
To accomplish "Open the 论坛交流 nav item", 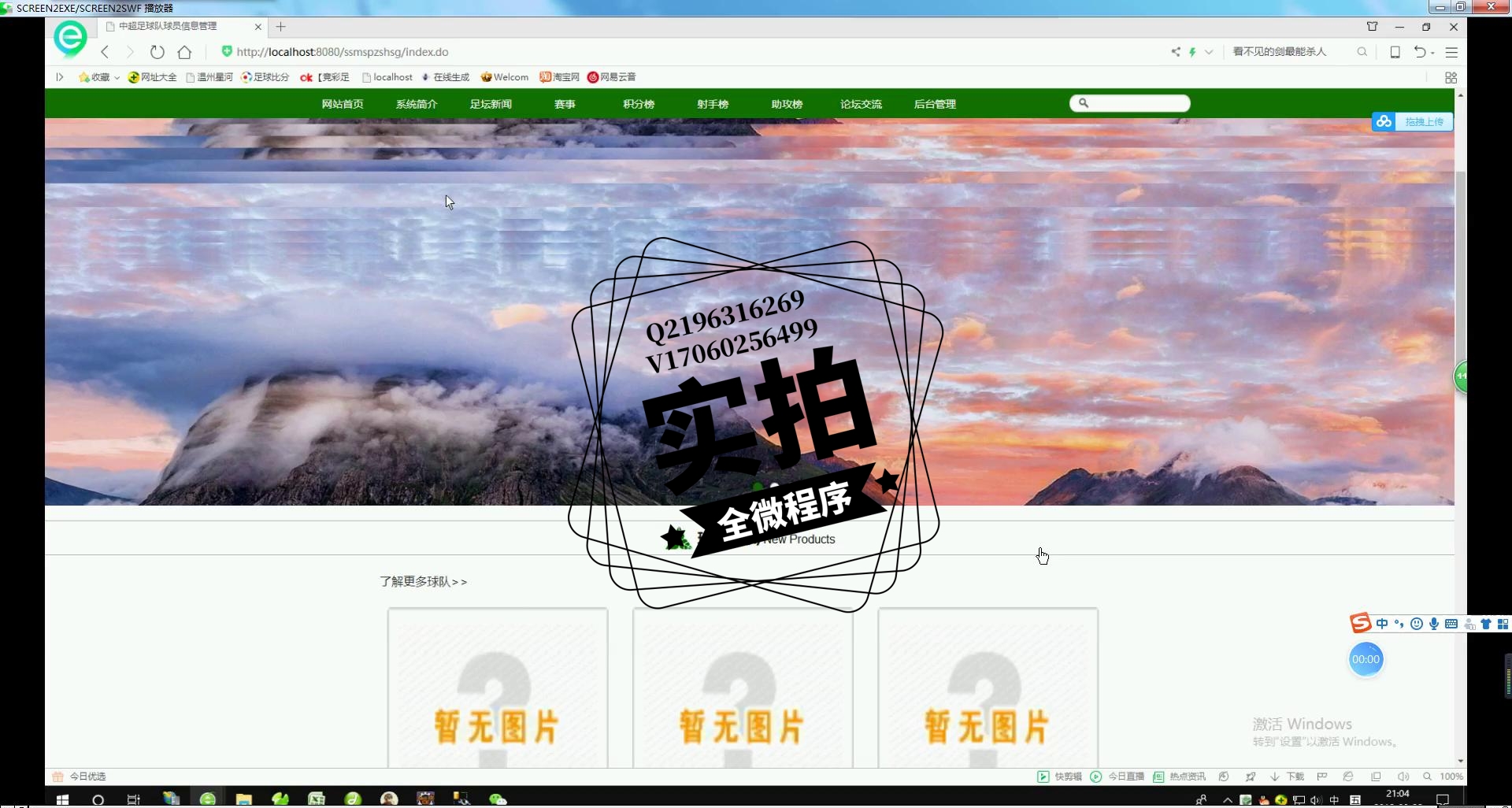I will [x=861, y=104].
